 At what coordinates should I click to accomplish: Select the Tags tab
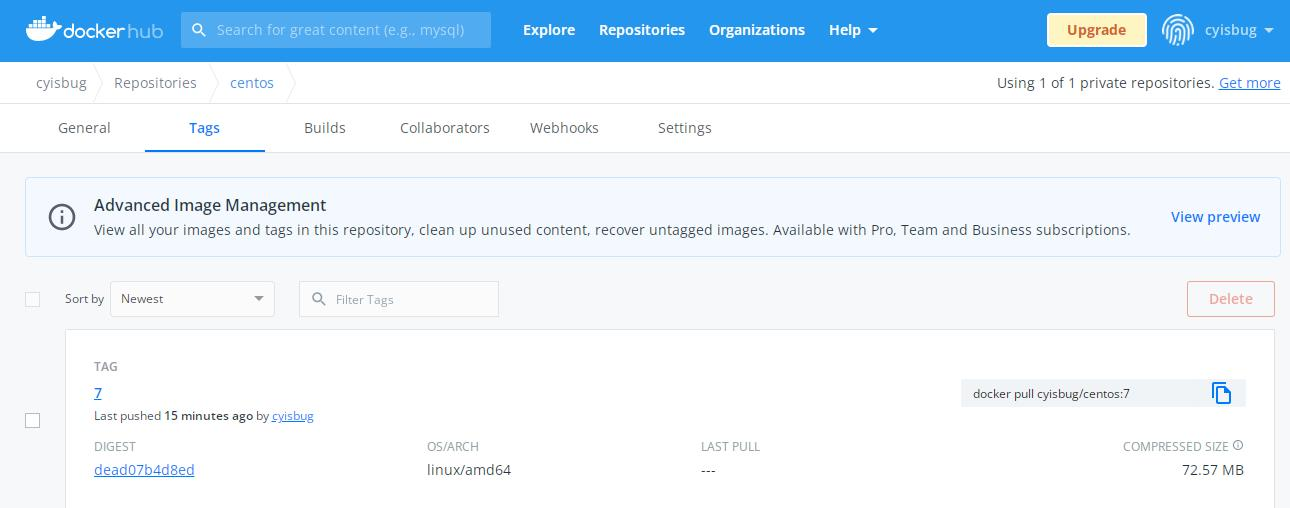[x=204, y=128]
